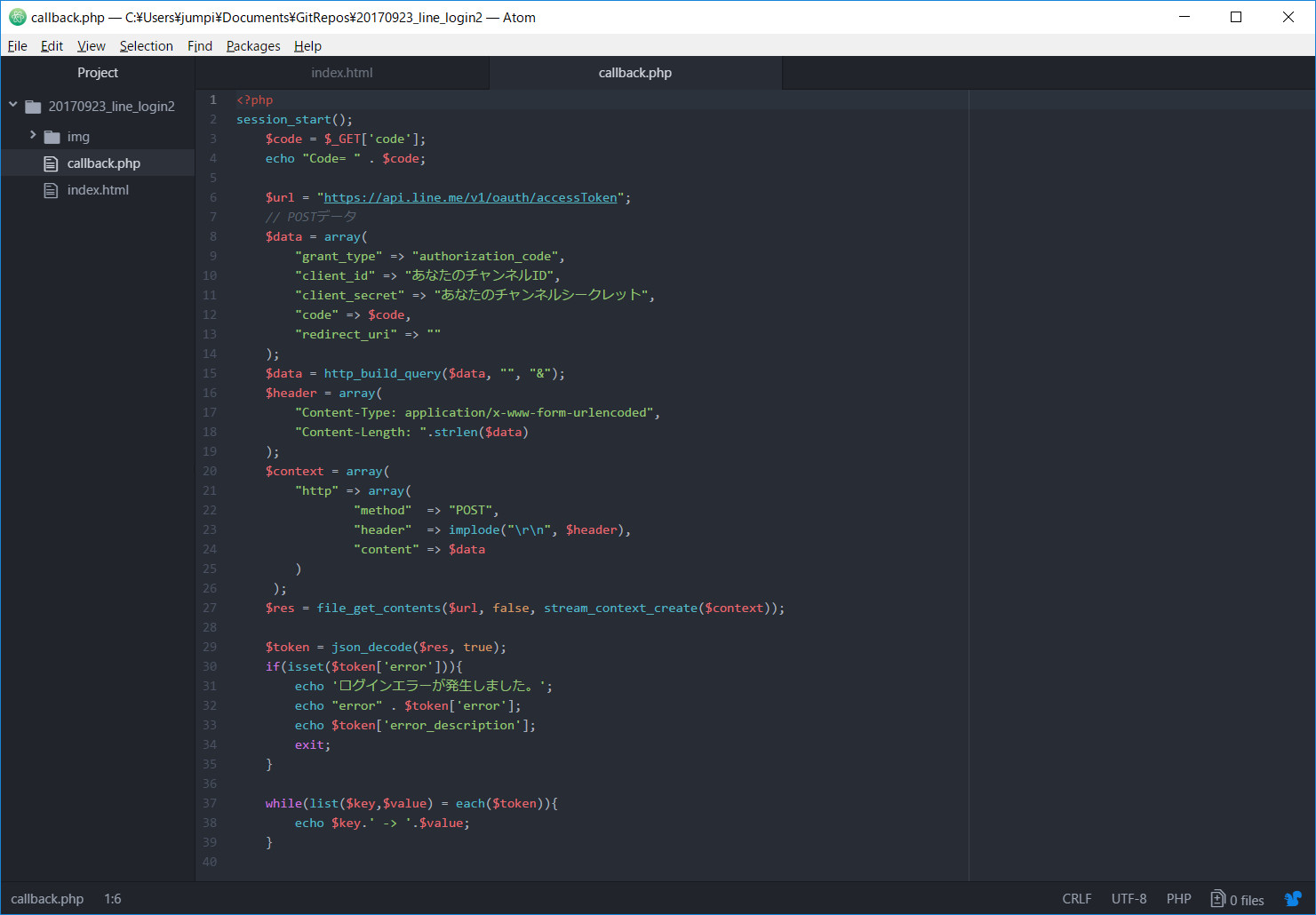Image resolution: width=1316 pixels, height=915 pixels.
Task: Click the 'error_description' string in line 33
Action: click(452, 725)
